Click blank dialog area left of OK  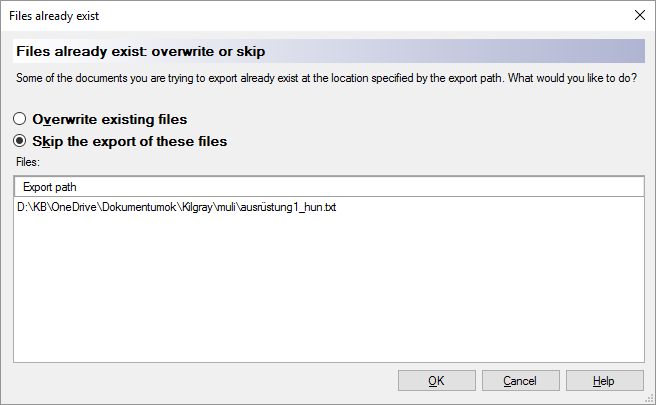(200, 381)
